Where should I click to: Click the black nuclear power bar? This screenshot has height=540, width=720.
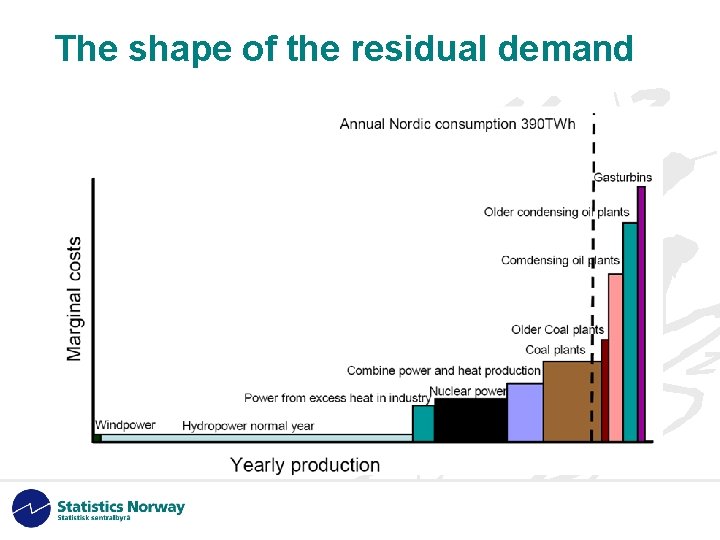click(x=471, y=420)
